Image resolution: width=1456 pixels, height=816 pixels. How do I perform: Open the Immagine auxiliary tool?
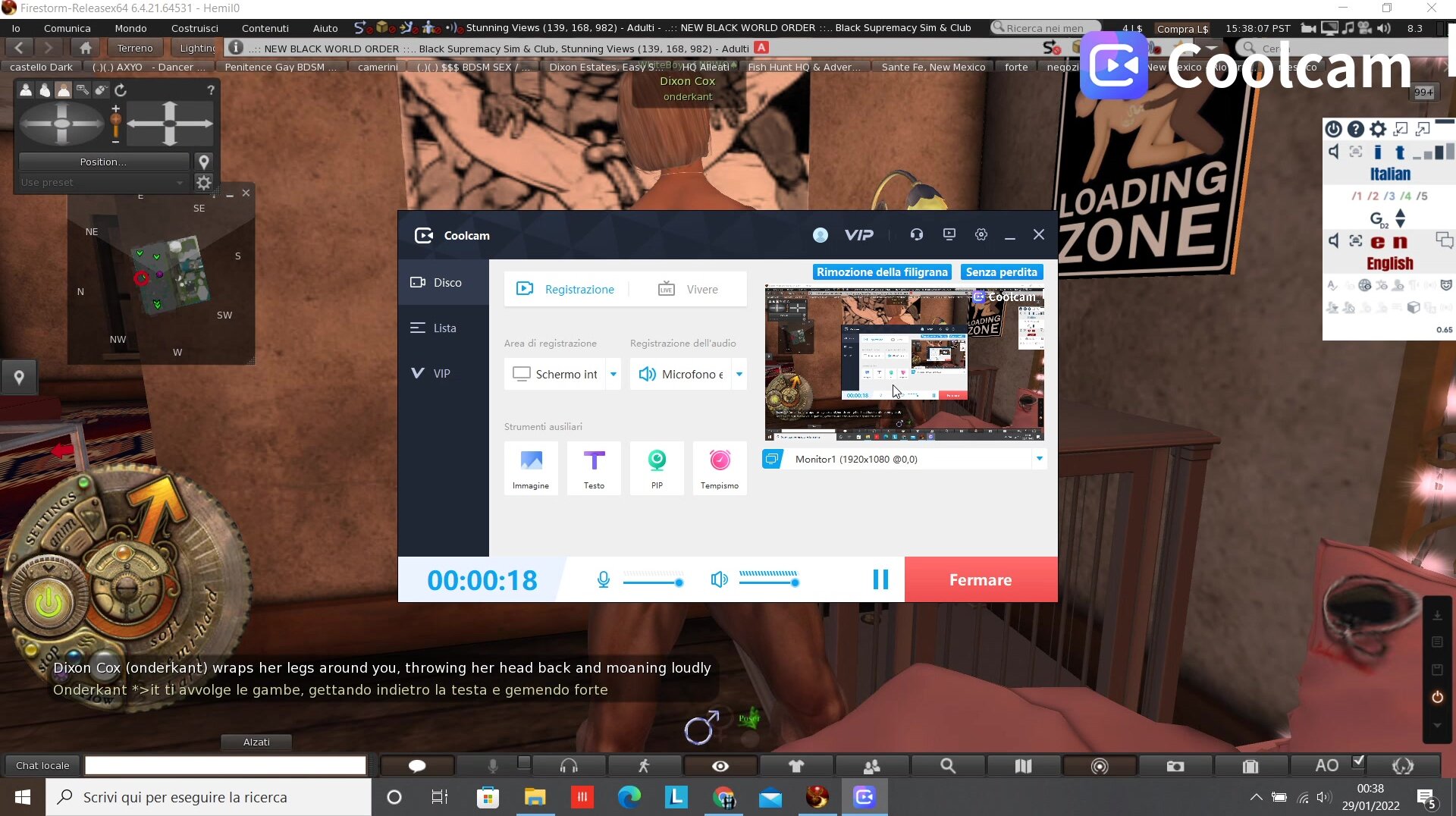coord(531,467)
